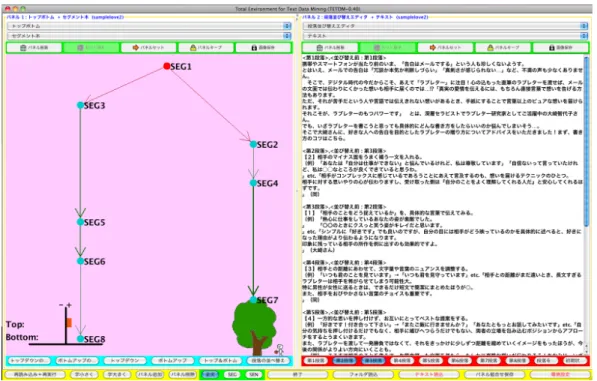Image resolution: width=597 pixels, height=381 pixels.
Task: Click the トップダウンの… button in cyan bar
Action: coord(29,360)
